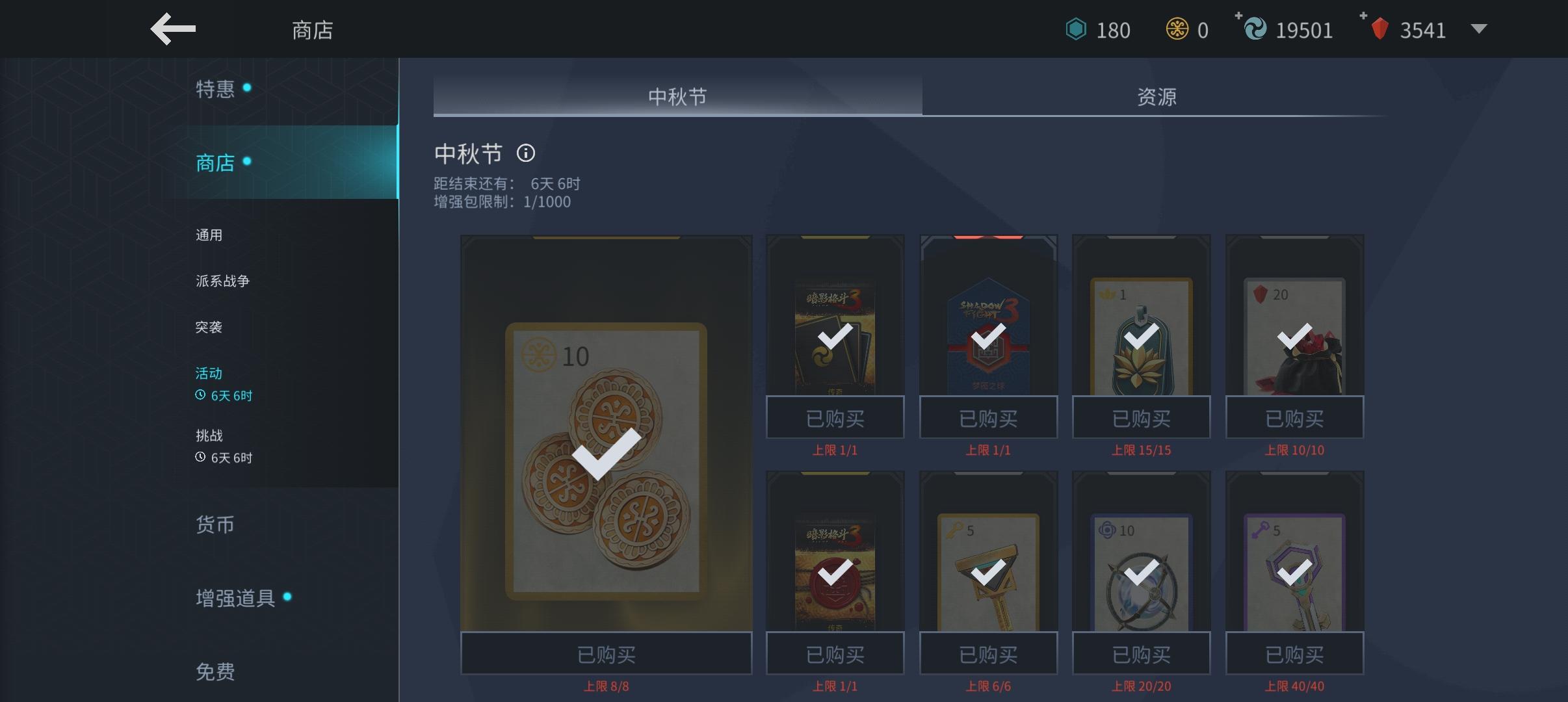
Task: Switch to the 中秋节 tab
Action: pos(677,96)
